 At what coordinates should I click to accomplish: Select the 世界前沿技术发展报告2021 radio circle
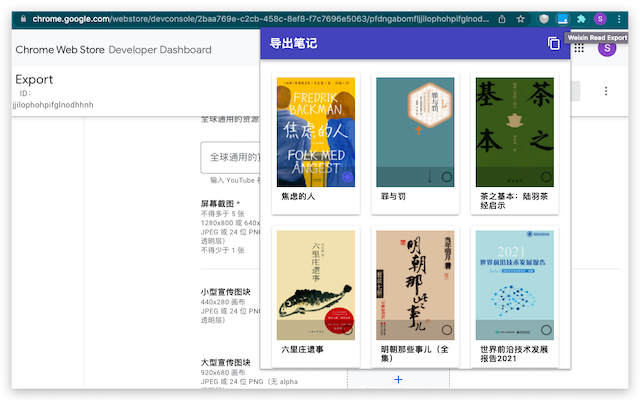(546, 330)
